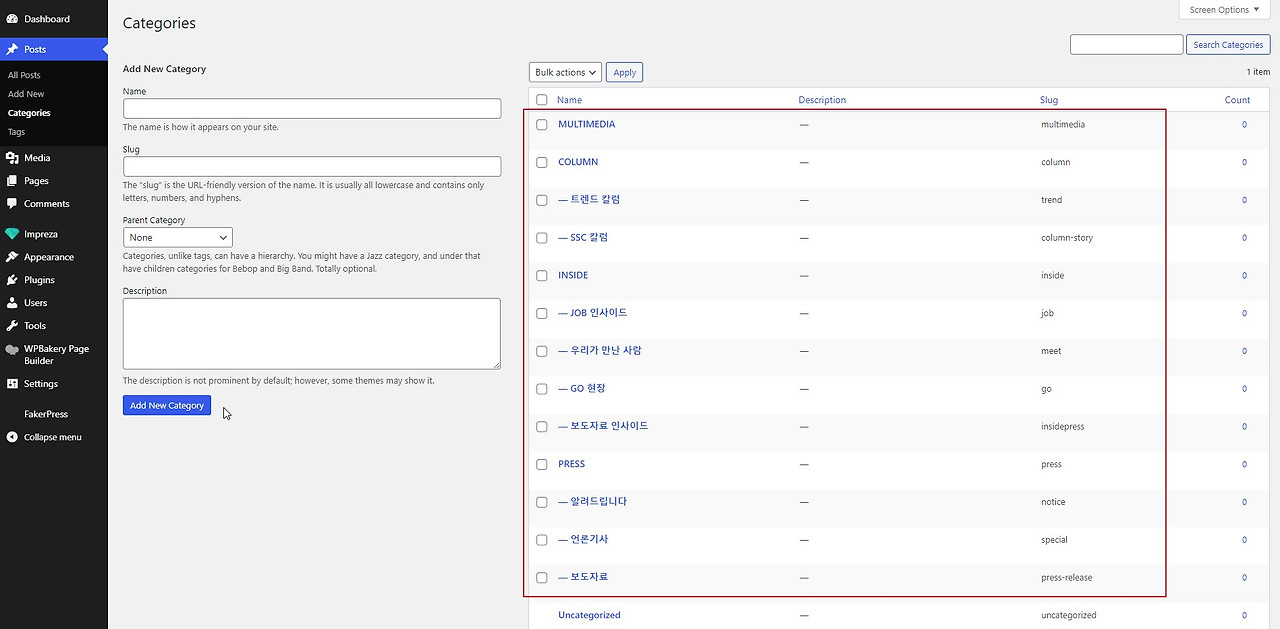This screenshot has width=1280, height=629.
Task: Open All Posts submenu item
Action: click(24, 75)
